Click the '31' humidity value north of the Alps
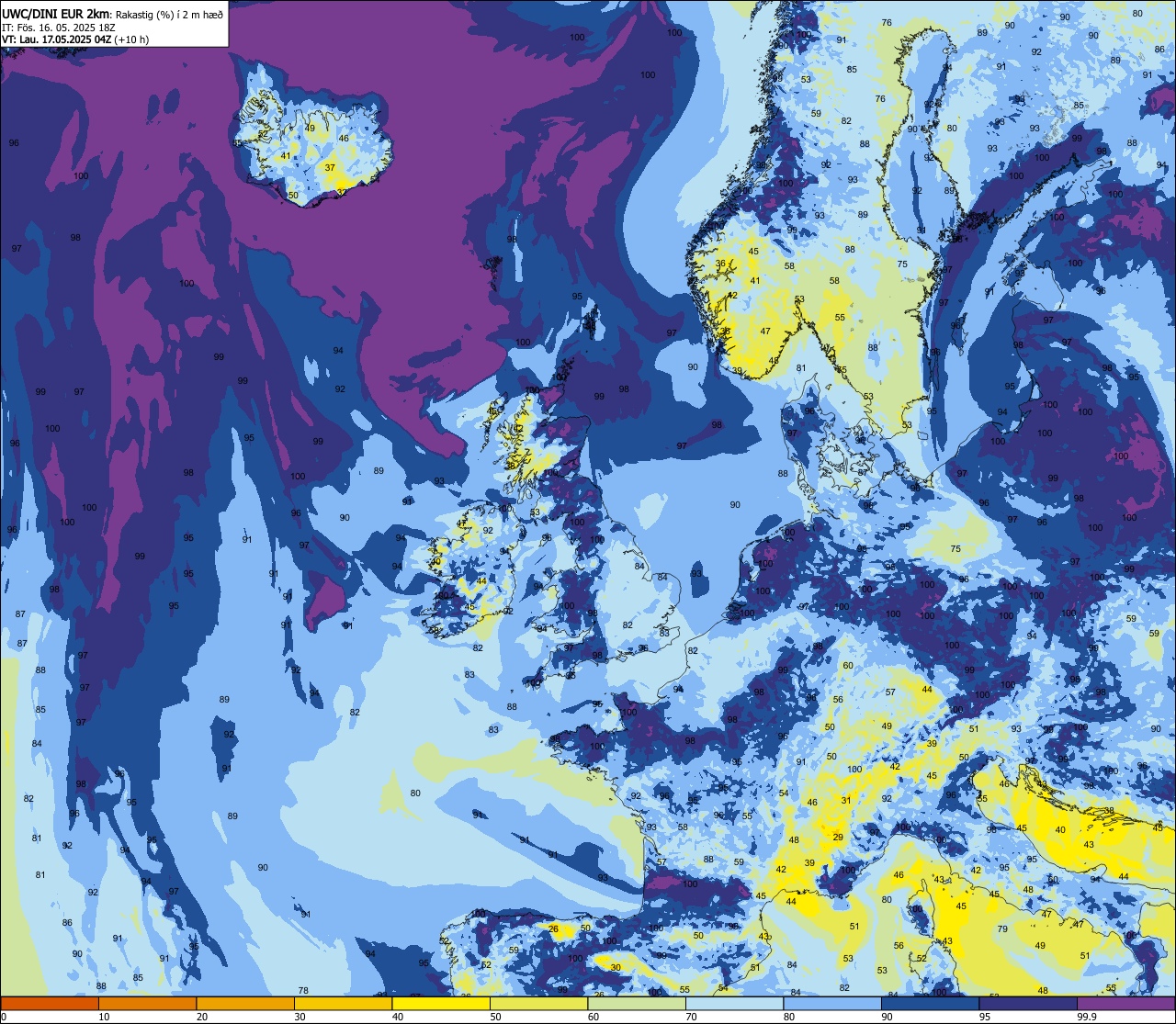1176x1024 pixels. pyautogui.click(x=846, y=801)
